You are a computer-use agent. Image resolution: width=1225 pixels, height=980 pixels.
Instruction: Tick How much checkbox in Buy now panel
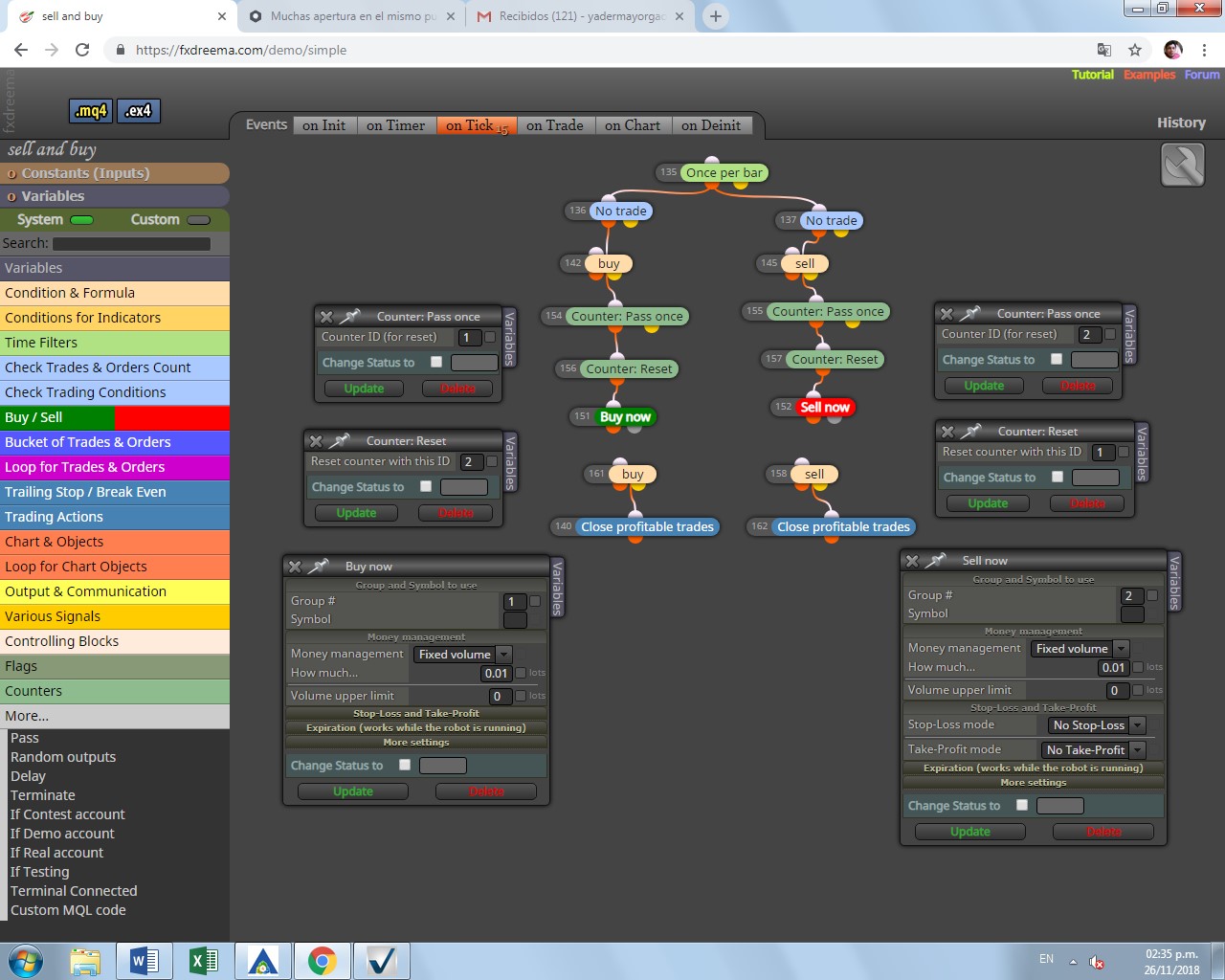[521, 673]
